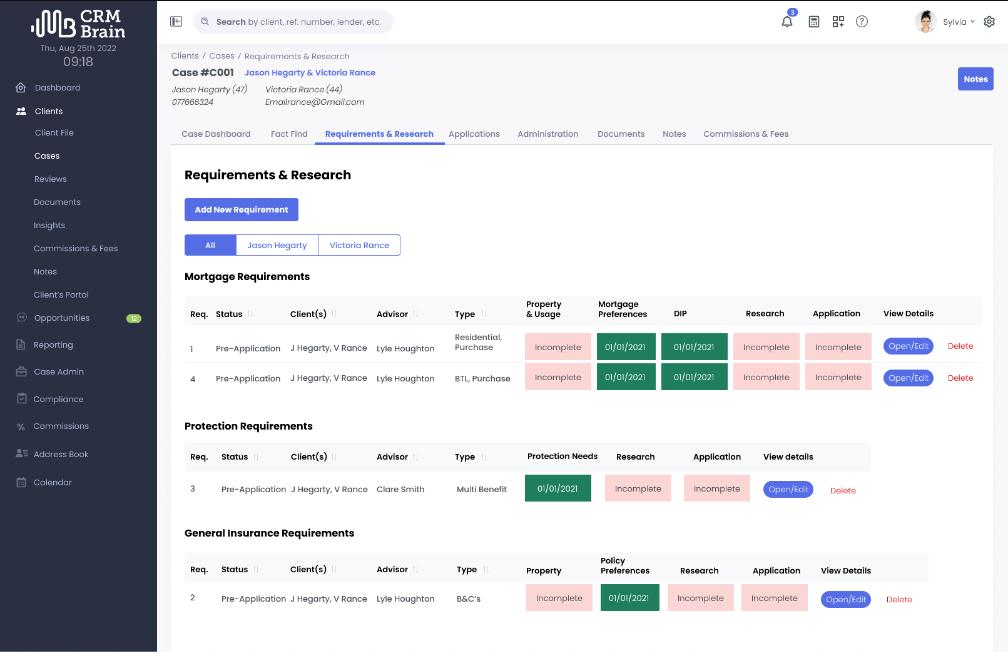The width and height of the screenshot is (1008, 652).
Task: Switch to the Case Dashboard tab
Action: [215, 134]
